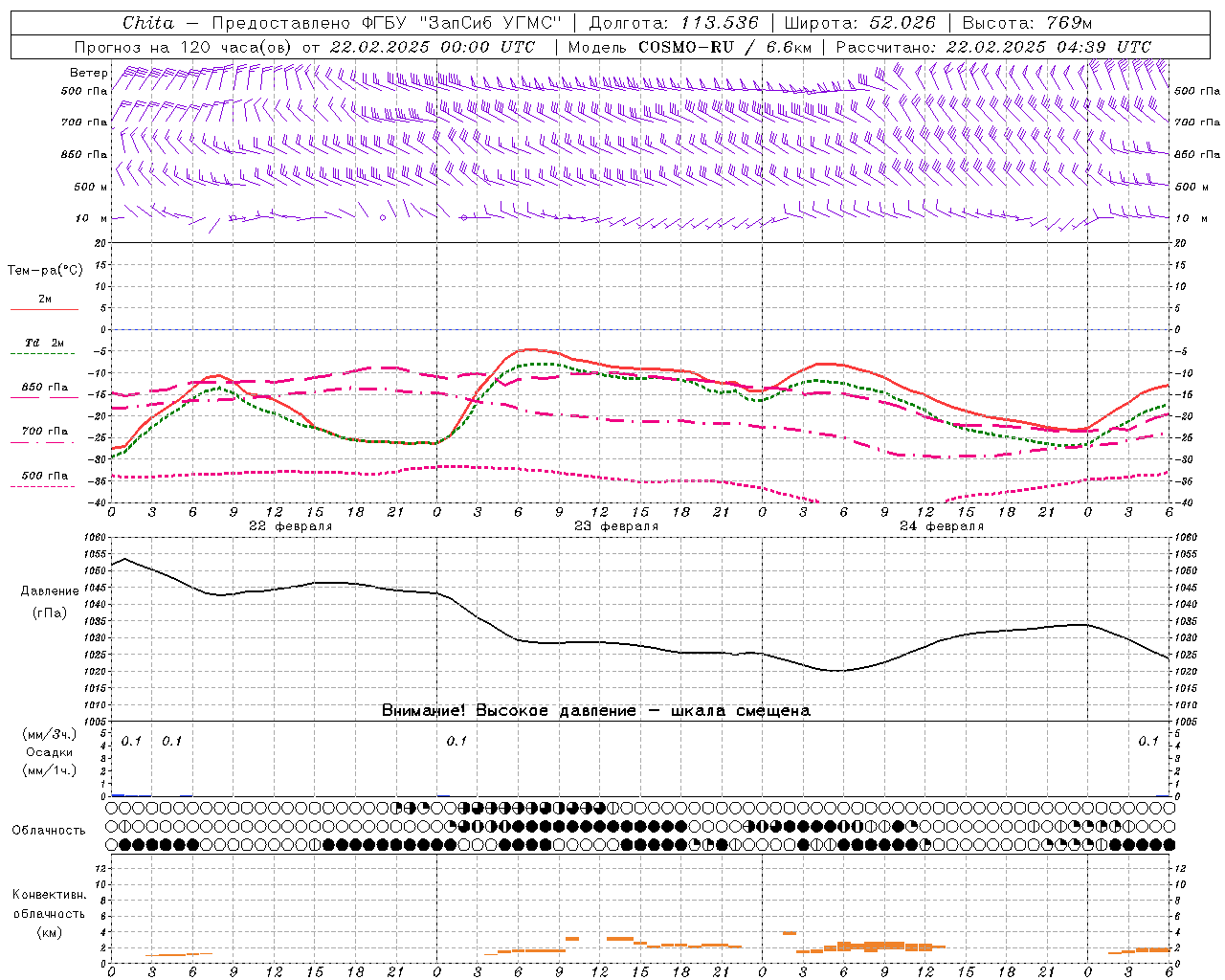
Task: Click the "Давление" pressure panel label
Action: coord(50,591)
